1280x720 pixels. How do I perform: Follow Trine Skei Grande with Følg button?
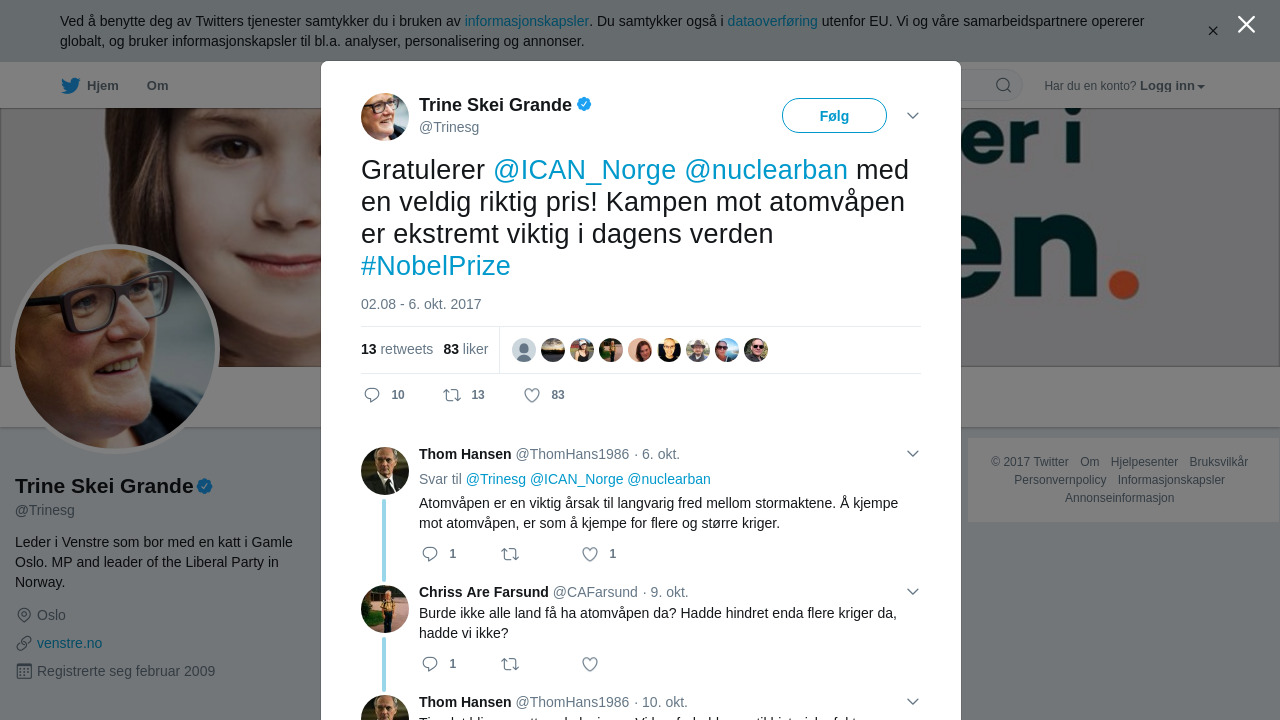click(x=834, y=116)
